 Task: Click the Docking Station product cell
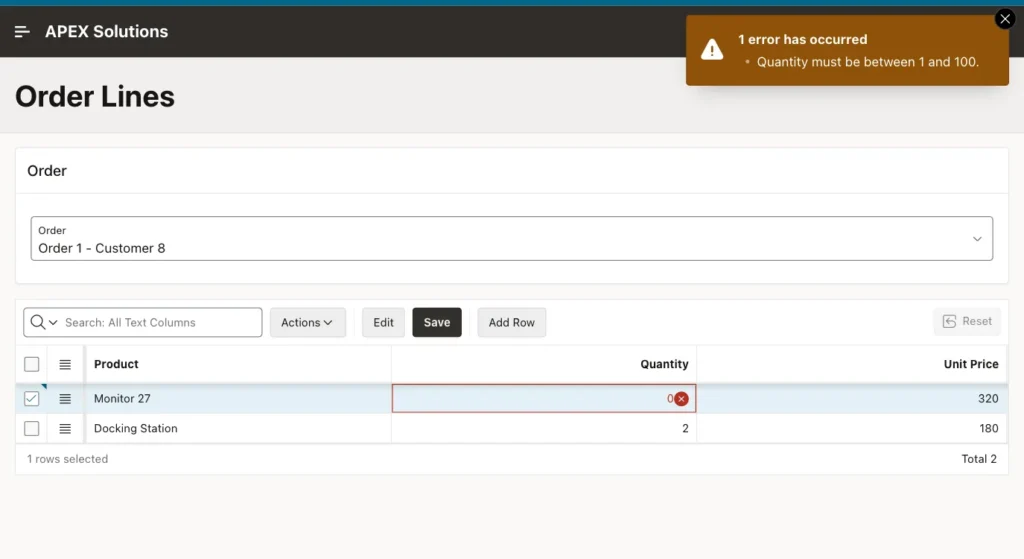[238, 428]
